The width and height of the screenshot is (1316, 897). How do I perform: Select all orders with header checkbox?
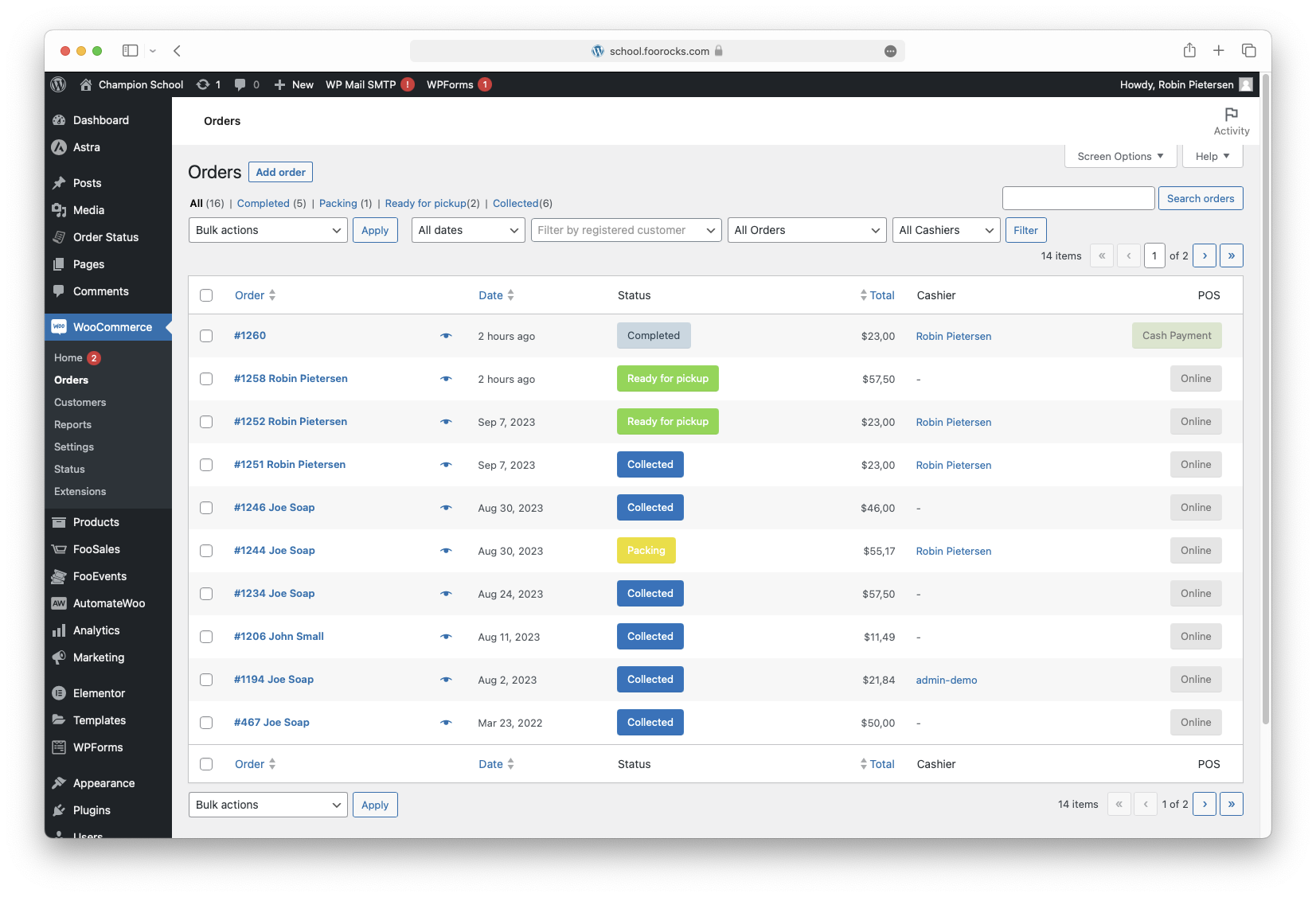click(x=206, y=295)
